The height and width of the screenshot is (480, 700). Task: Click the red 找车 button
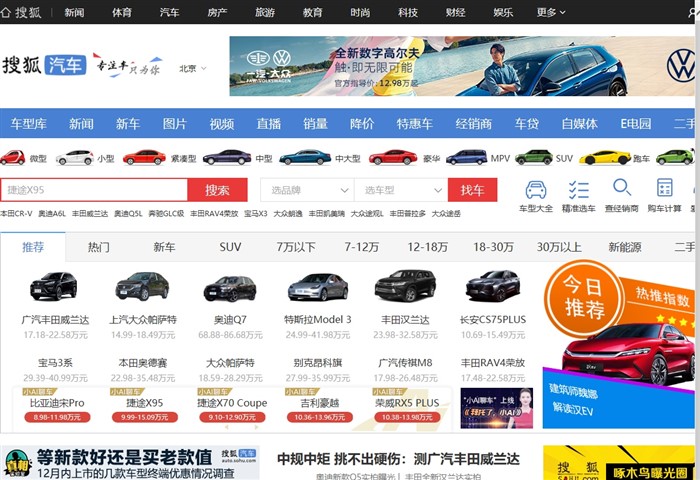coord(472,190)
